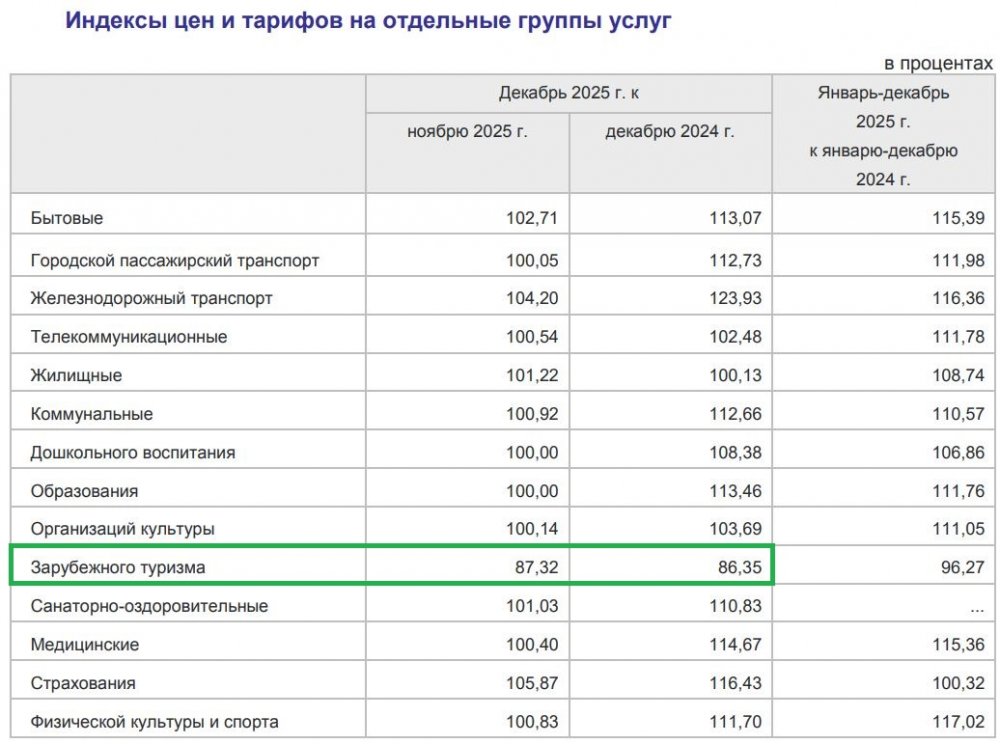Select the 'Городской пассажирский транспорт' row label
1000x744 pixels.
pyautogui.click(x=175, y=260)
